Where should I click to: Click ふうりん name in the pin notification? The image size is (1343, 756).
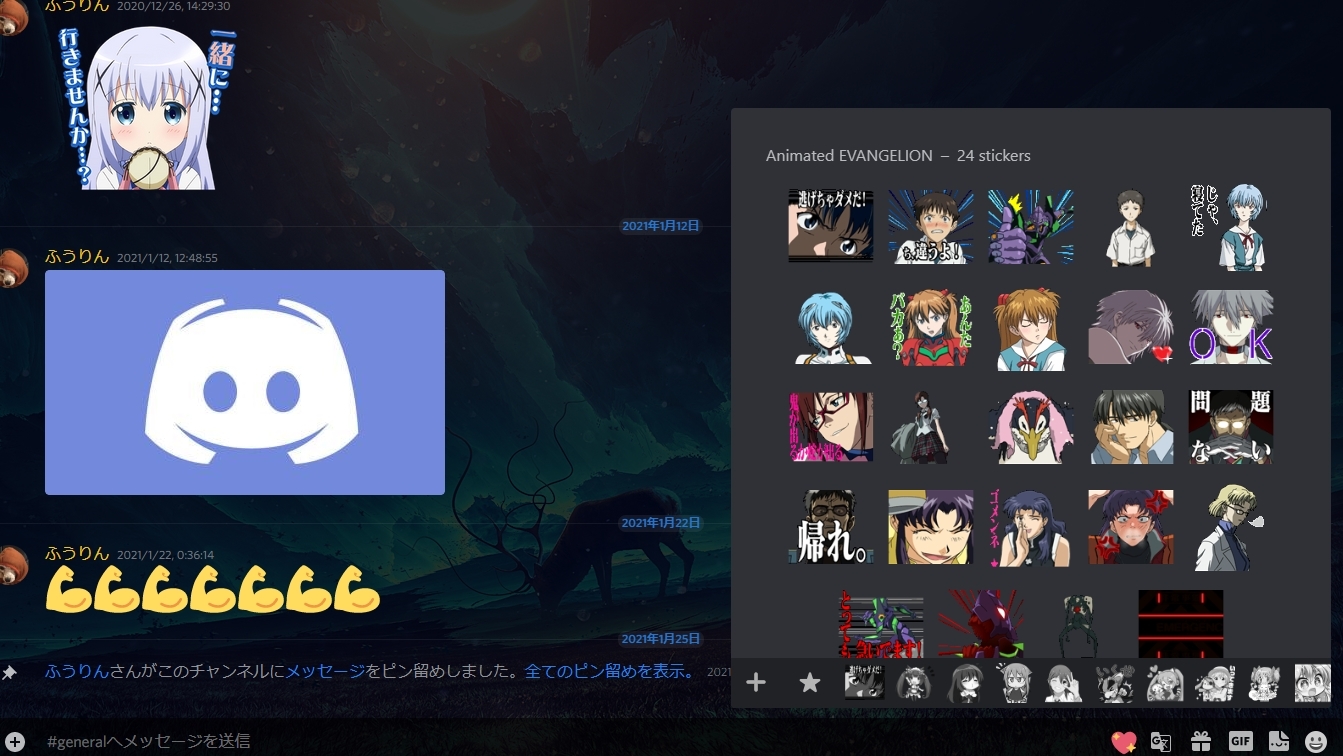click(x=77, y=672)
